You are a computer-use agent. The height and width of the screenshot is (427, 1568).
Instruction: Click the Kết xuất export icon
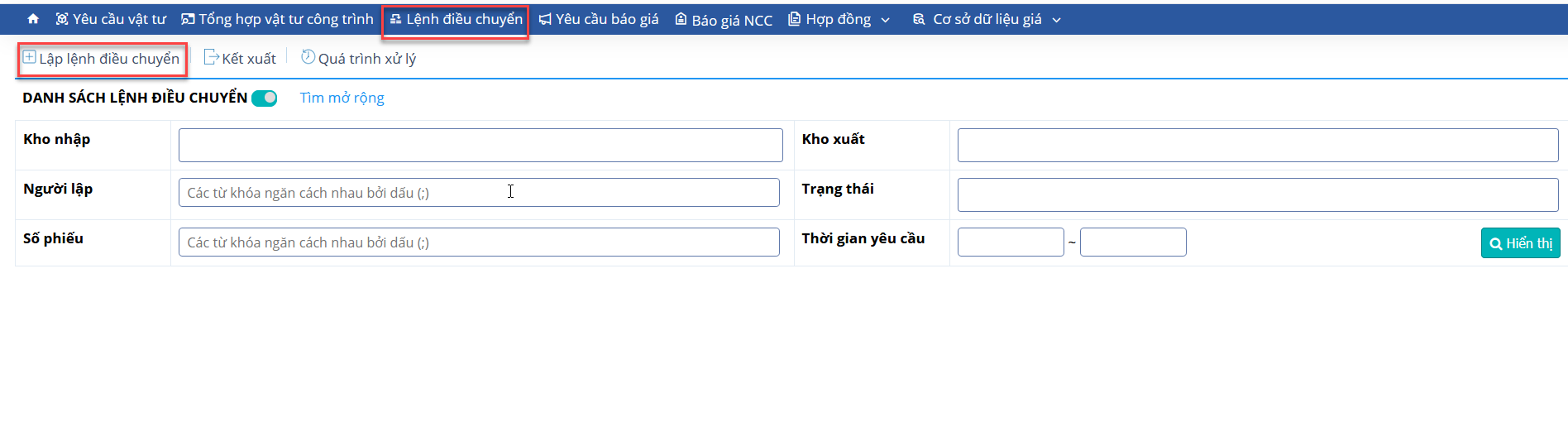211,57
